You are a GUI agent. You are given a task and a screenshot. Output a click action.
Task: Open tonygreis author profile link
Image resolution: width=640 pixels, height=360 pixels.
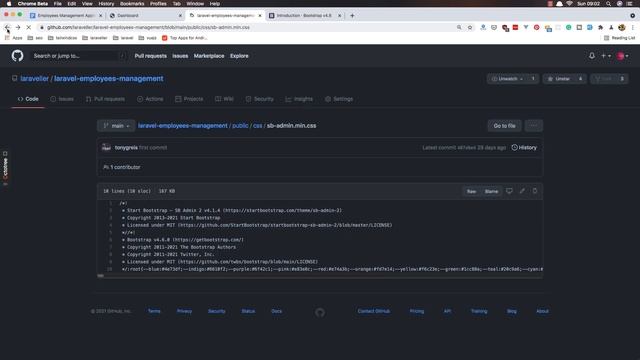[x=126, y=148]
